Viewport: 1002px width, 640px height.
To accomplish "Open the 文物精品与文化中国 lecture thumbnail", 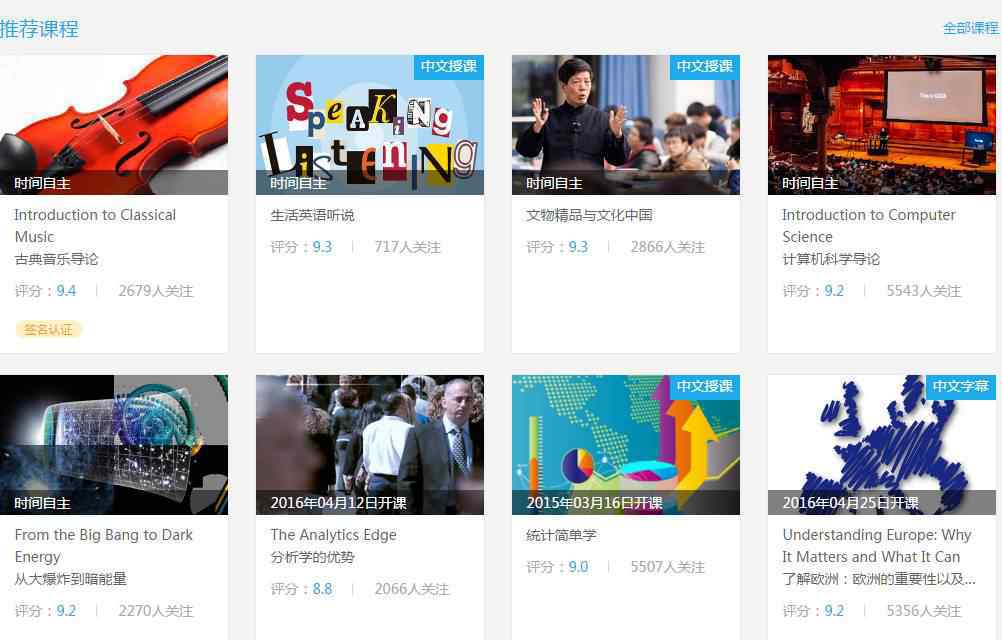I will [x=626, y=125].
